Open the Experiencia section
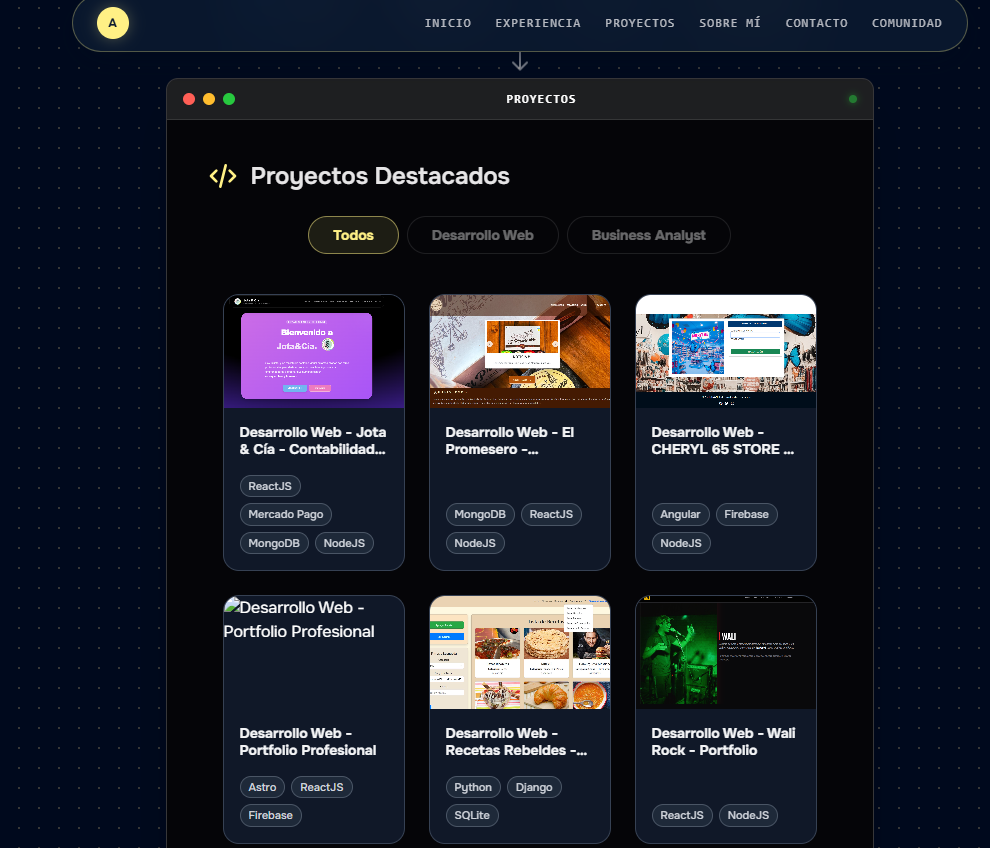The height and width of the screenshot is (848, 990). pos(538,23)
